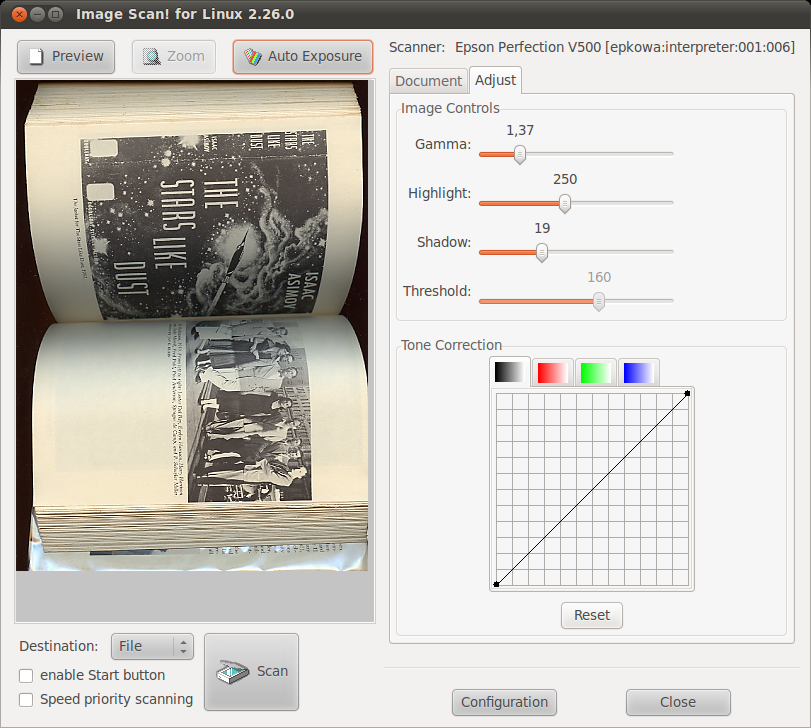Toggle Speed priority scanning checkbox

tap(26, 700)
